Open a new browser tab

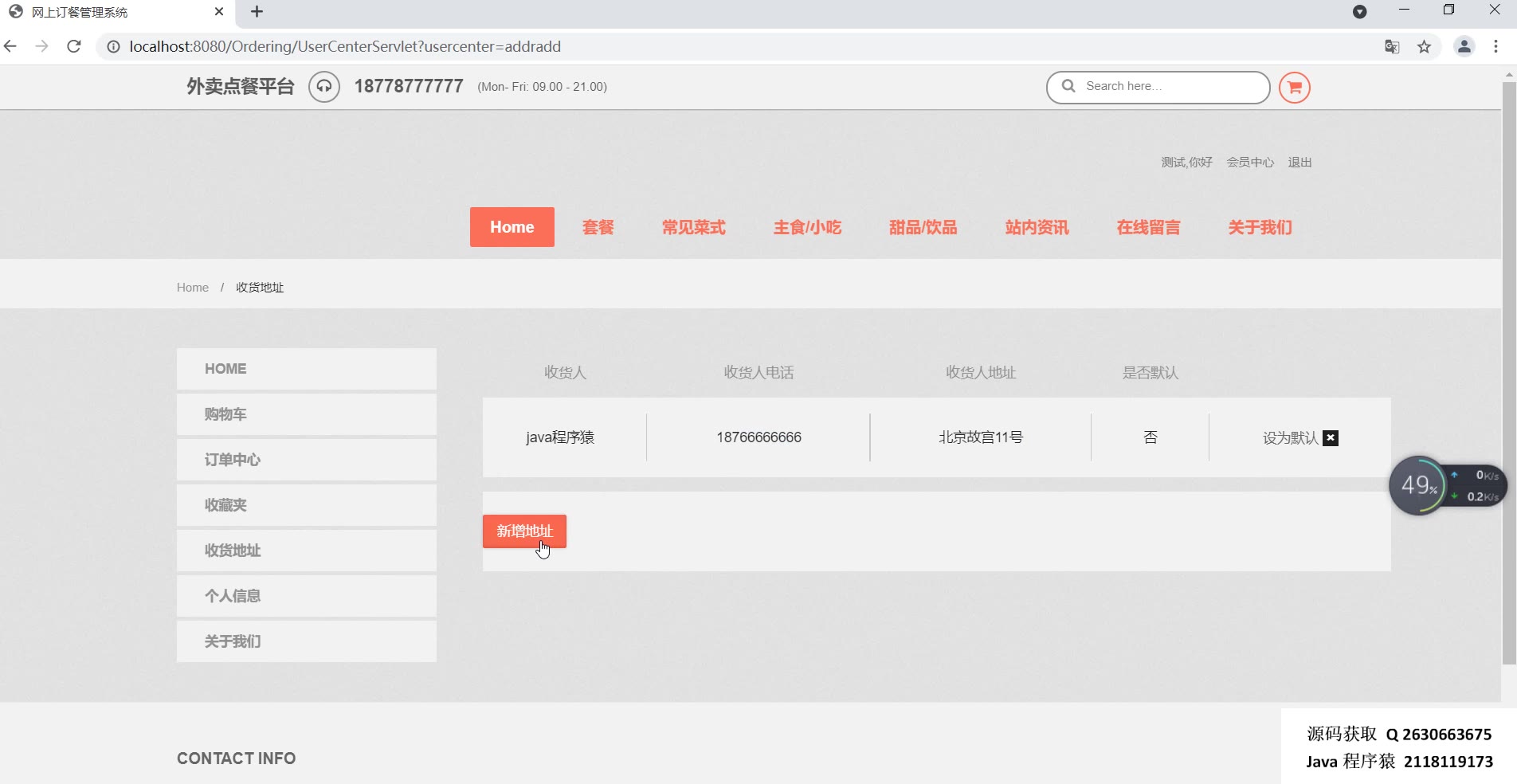tap(257, 12)
